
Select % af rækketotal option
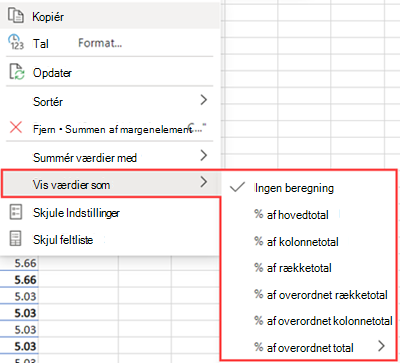coord(308,268)
